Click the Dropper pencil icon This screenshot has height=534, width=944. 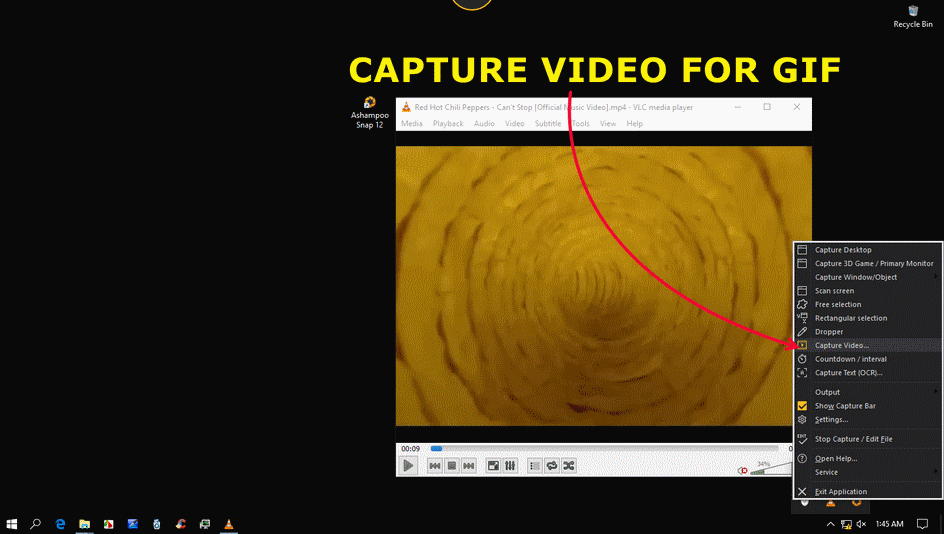click(x=802, y=332)
